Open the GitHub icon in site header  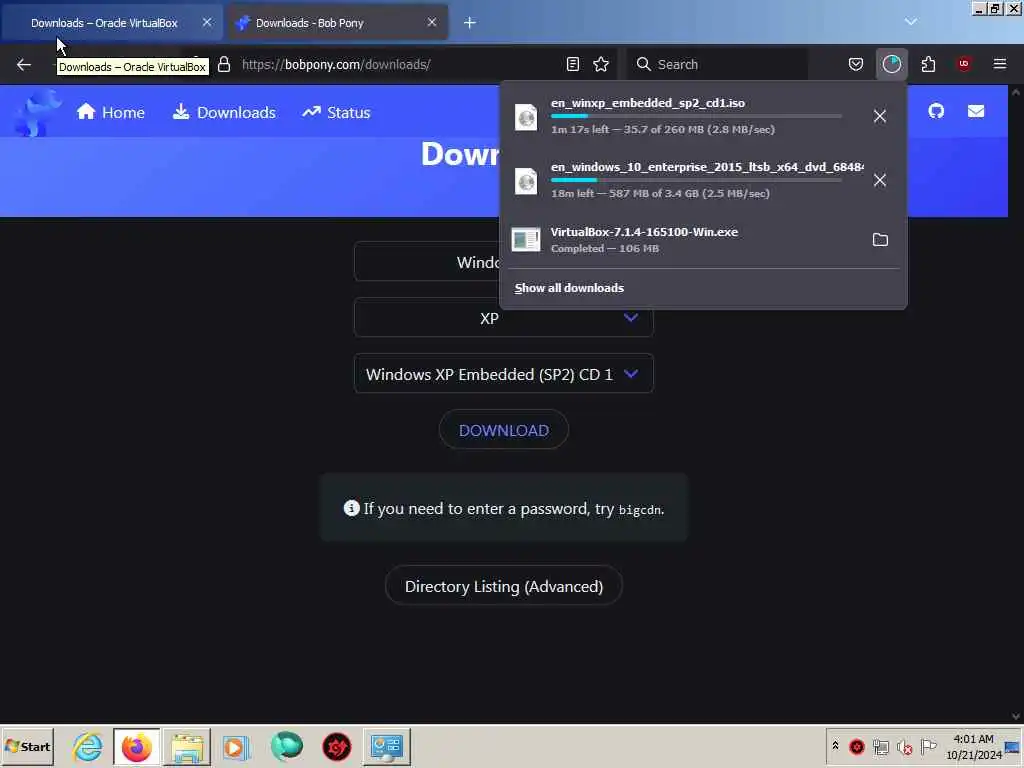936,111
